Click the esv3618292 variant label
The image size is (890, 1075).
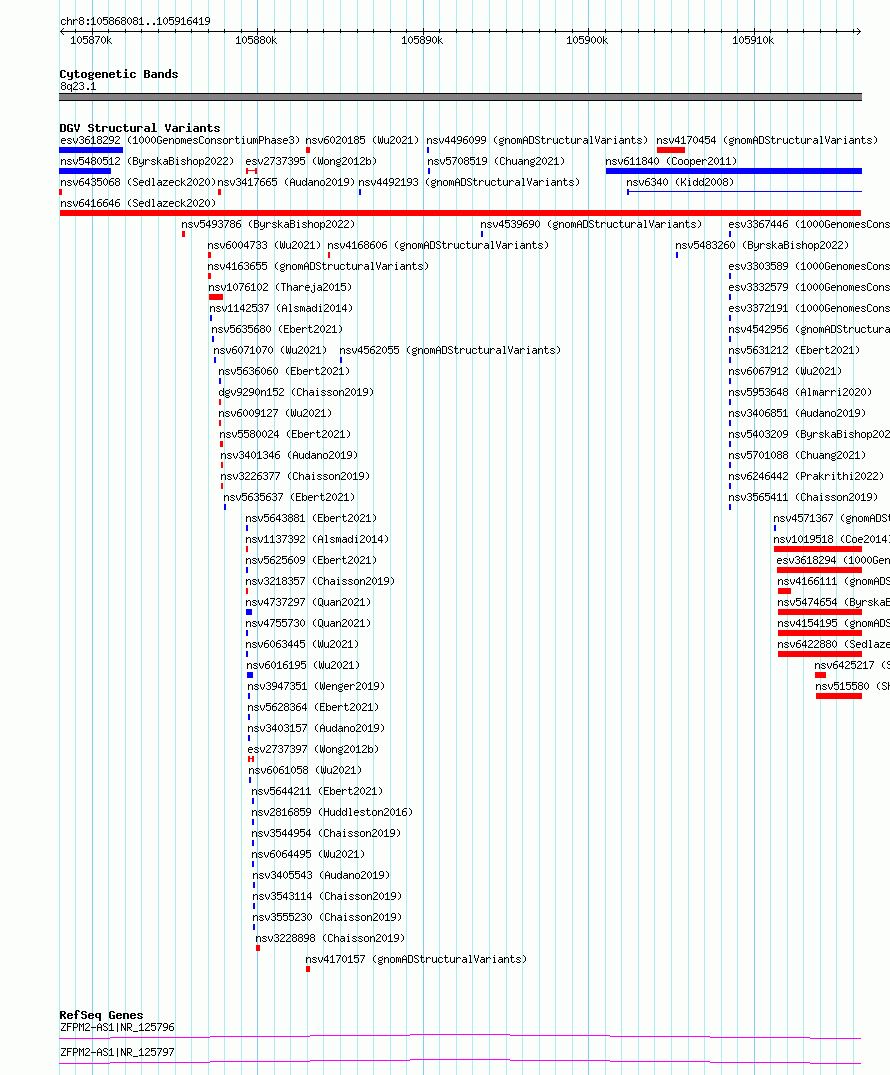(180, 140)
